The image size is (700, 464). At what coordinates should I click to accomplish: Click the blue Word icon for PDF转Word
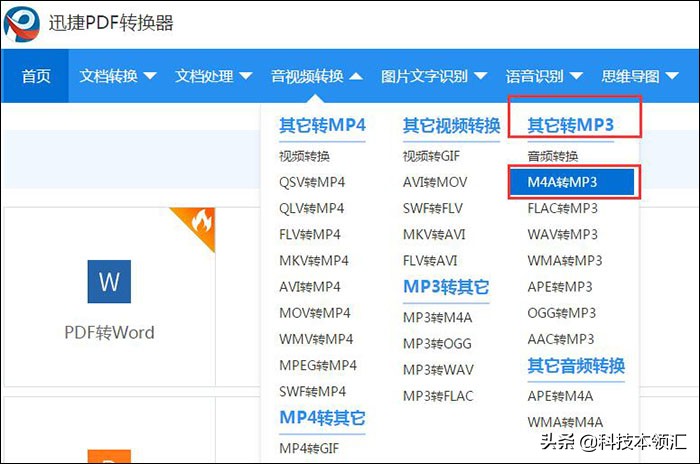click(x=109, y=281)
